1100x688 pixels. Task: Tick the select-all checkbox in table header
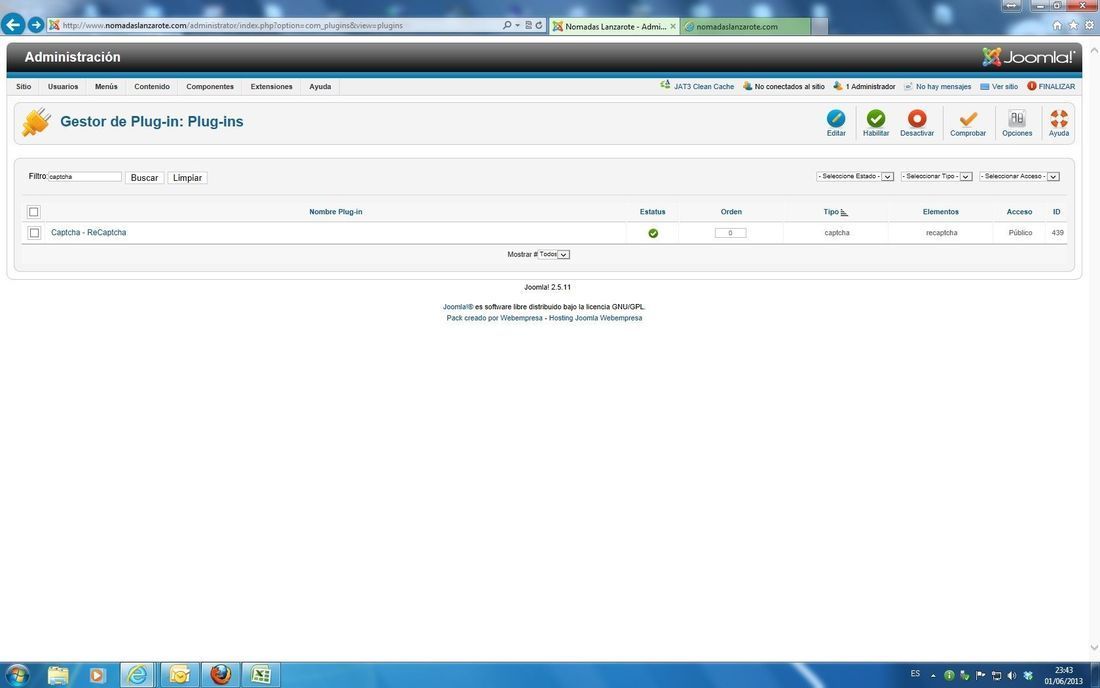[x=34, y=212]
